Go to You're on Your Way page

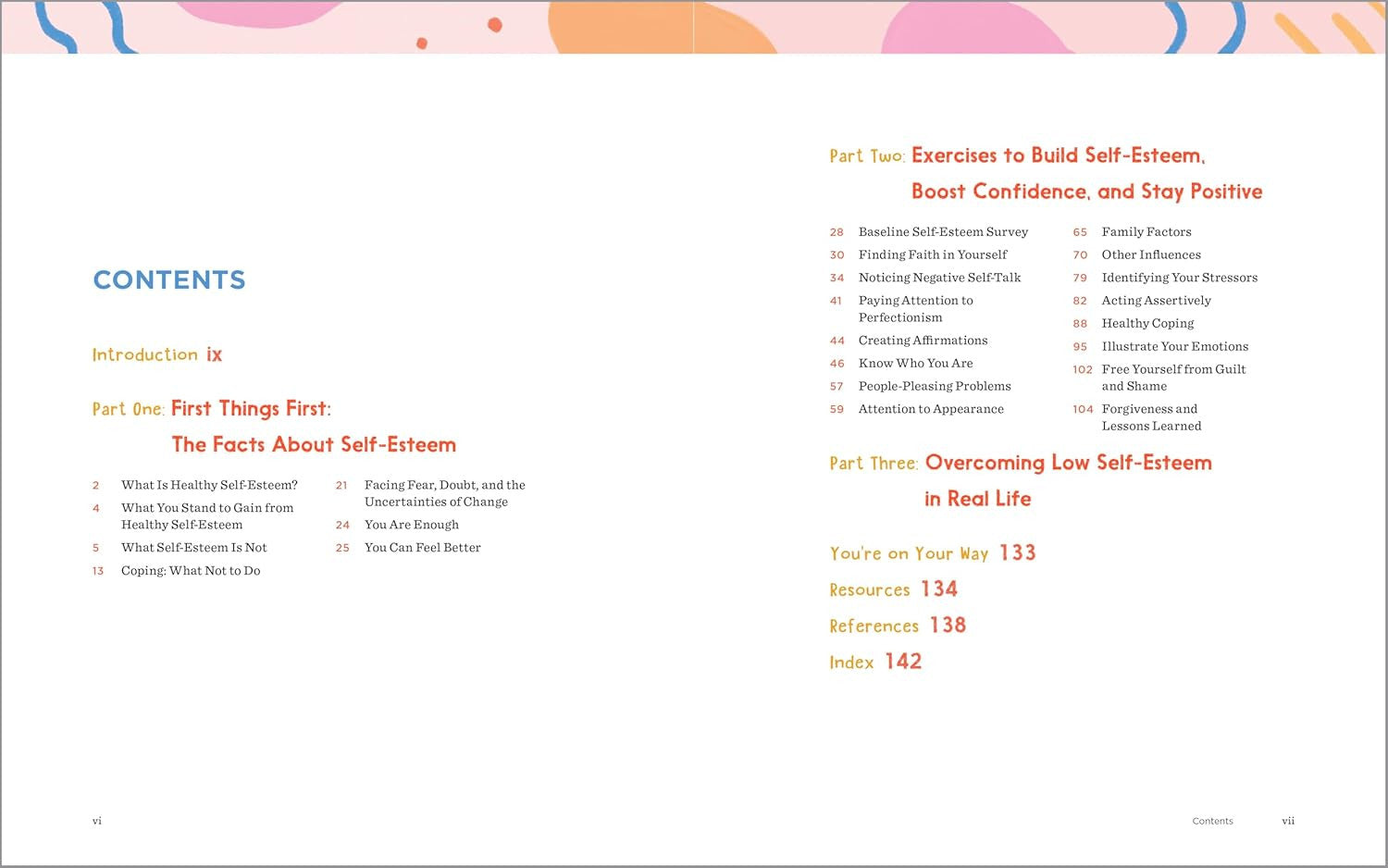pyautogui.click(x=932, y=553)
